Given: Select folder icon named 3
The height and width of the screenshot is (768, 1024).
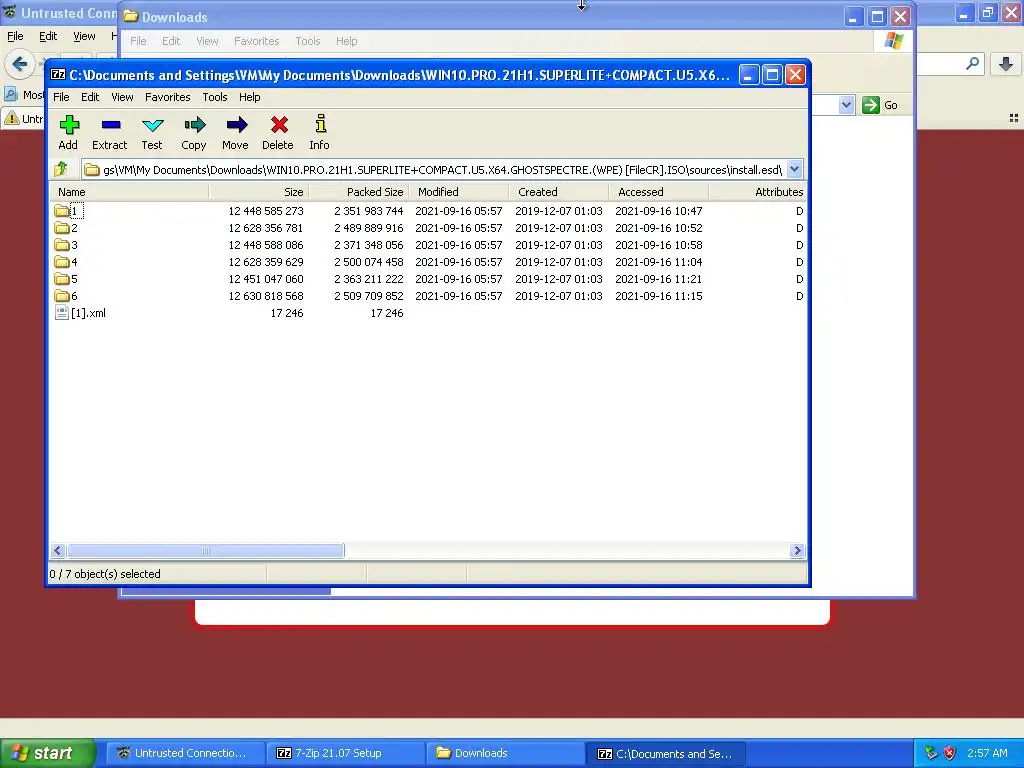Looking at the screenshot, I should (62, 245).
